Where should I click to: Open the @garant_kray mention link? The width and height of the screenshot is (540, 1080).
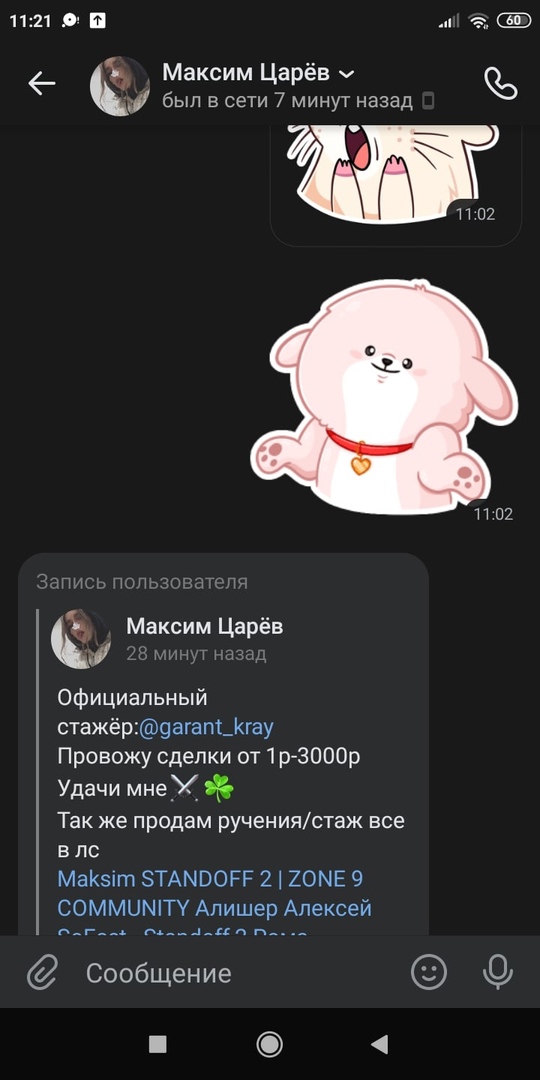206,727
